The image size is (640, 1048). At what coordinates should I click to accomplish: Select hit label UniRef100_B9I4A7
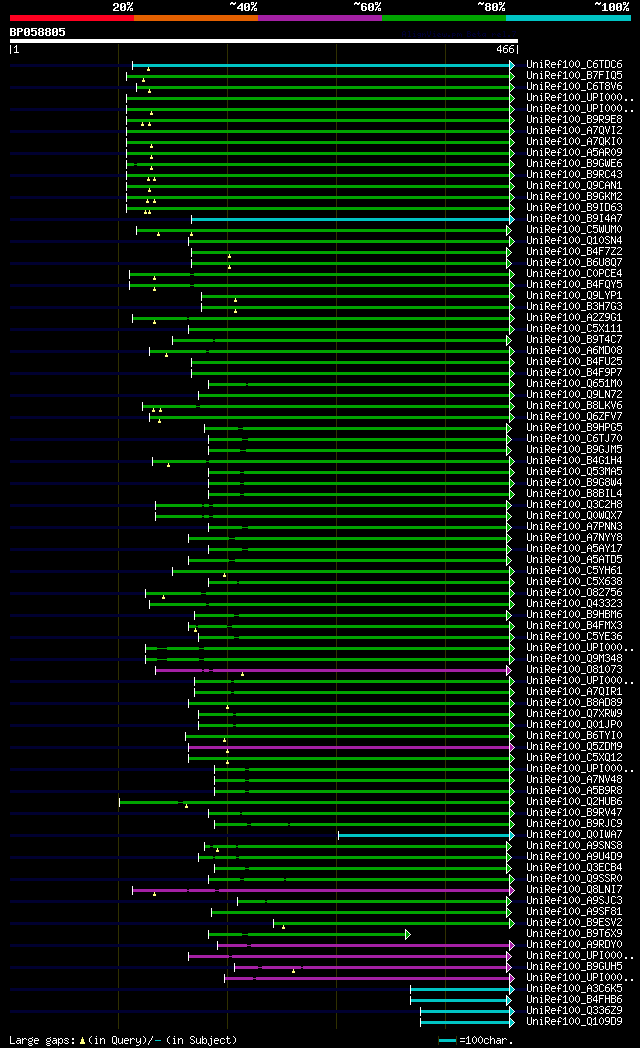(574, 219)
